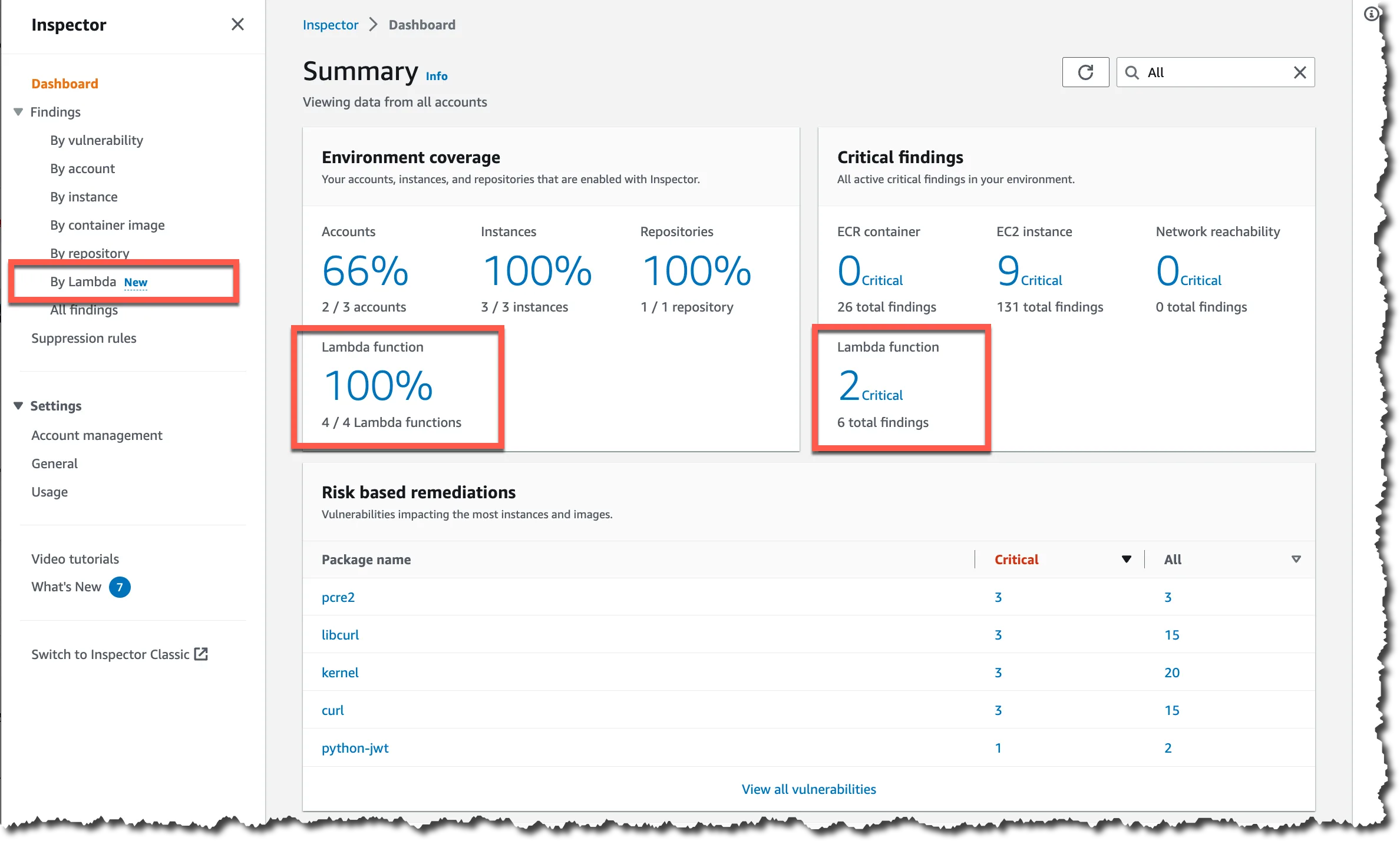Click the Info link next to Summary
The image size is (1400, 841).
437,75
